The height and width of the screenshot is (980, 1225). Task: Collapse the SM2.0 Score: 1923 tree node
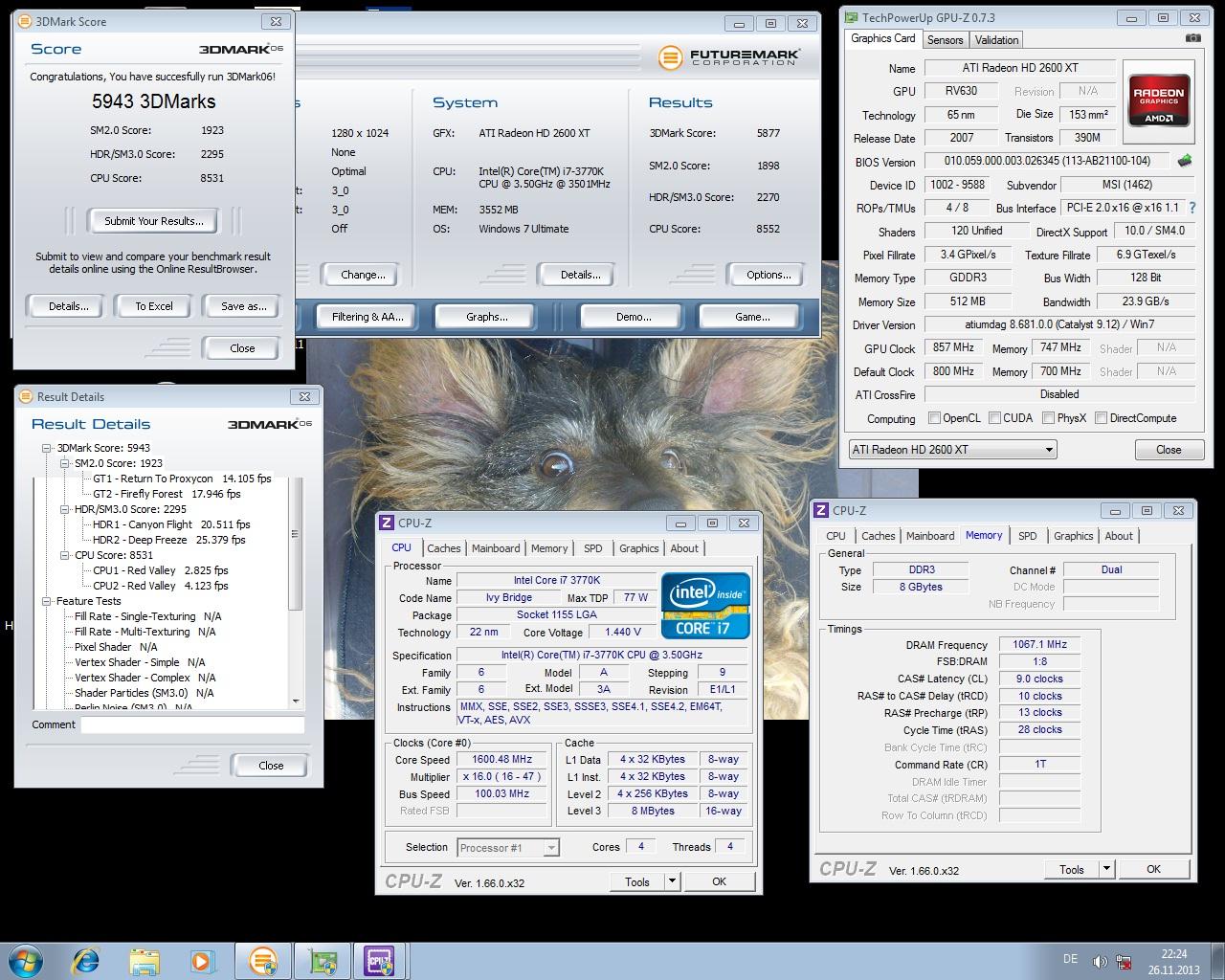65,463
